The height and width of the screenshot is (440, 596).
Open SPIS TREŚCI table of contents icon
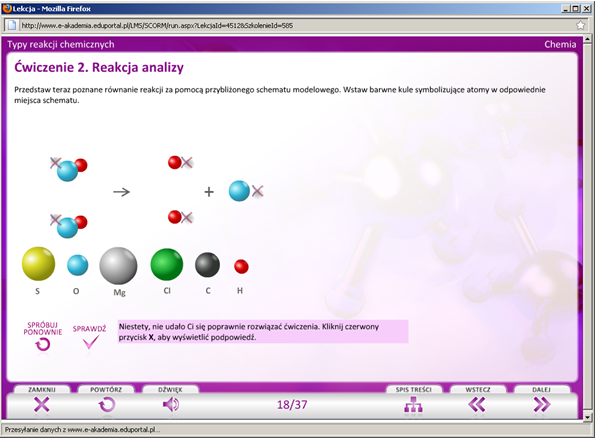pyautogui.click(x=413, y=404)
